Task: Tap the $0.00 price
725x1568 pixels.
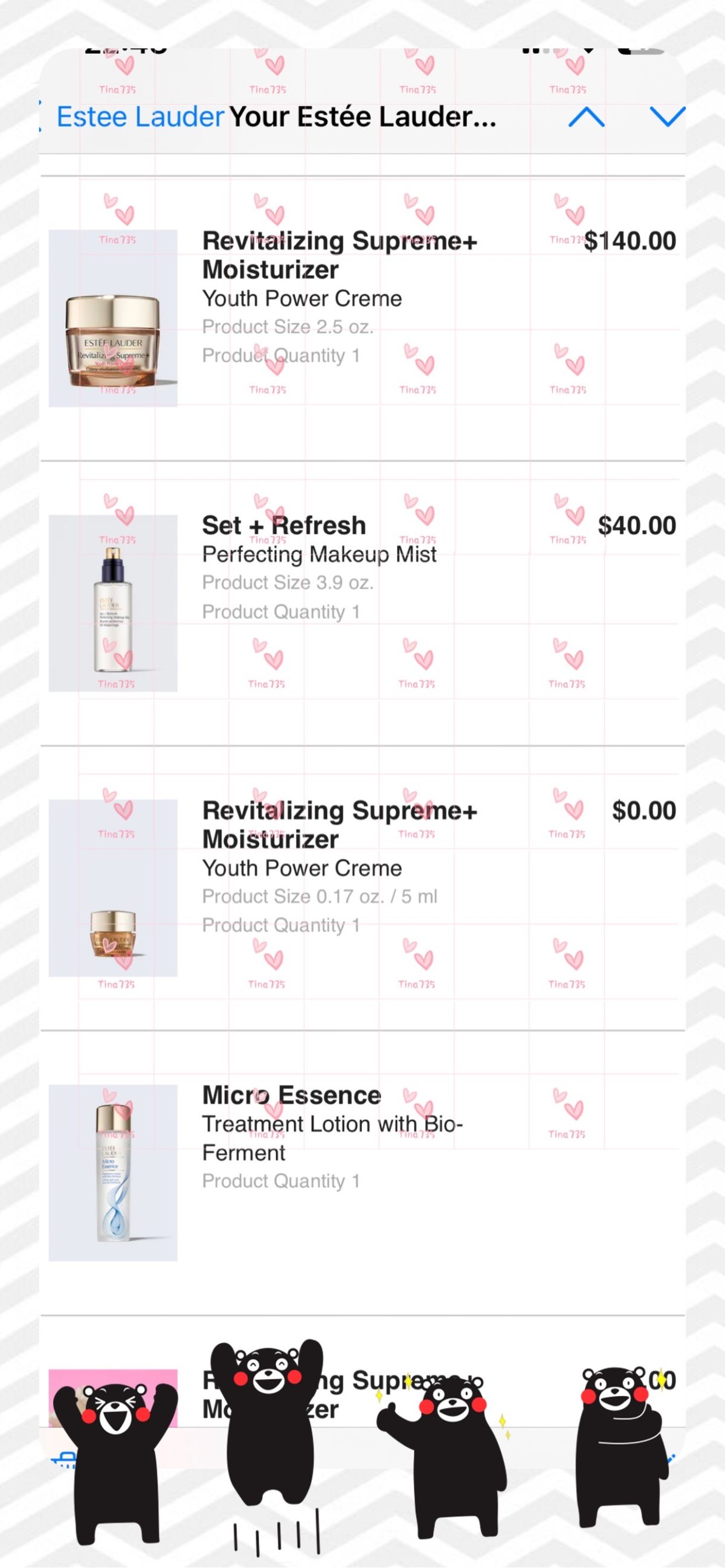Action: 644,810
